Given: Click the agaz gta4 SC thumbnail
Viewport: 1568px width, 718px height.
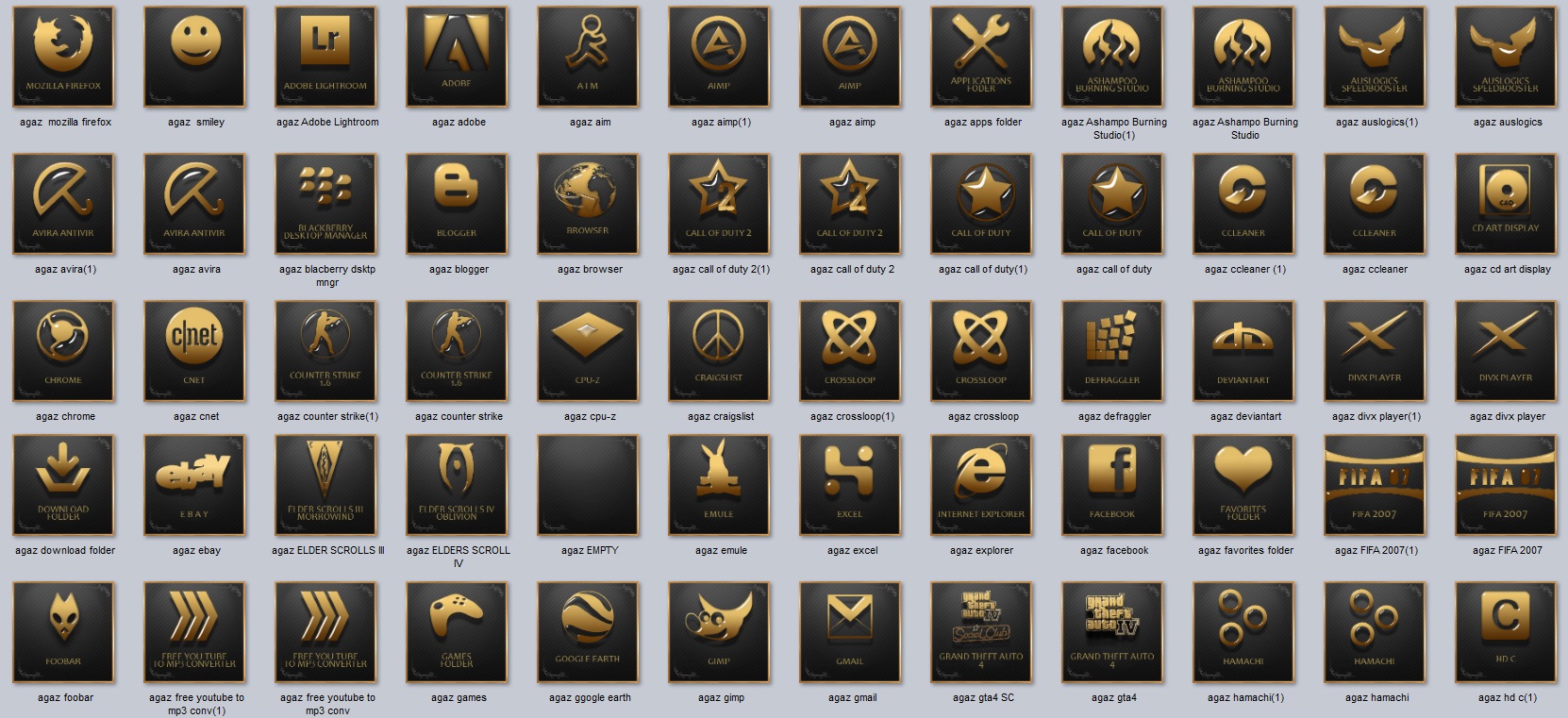Looking at the screenshot, I should coord(982,632).
